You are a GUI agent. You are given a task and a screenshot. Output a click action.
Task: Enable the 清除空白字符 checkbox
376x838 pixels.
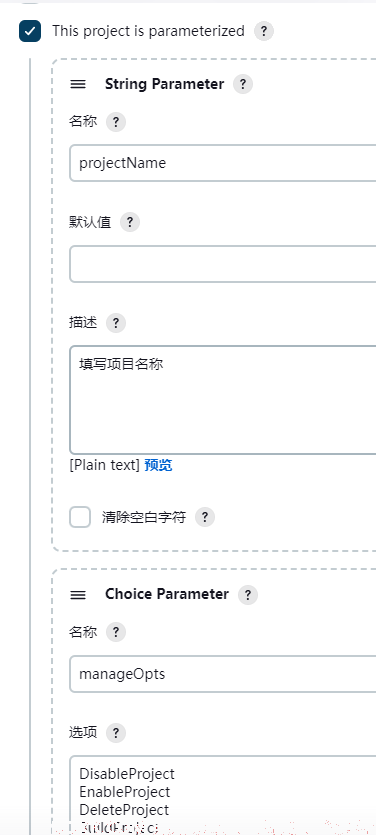point(80,517)
